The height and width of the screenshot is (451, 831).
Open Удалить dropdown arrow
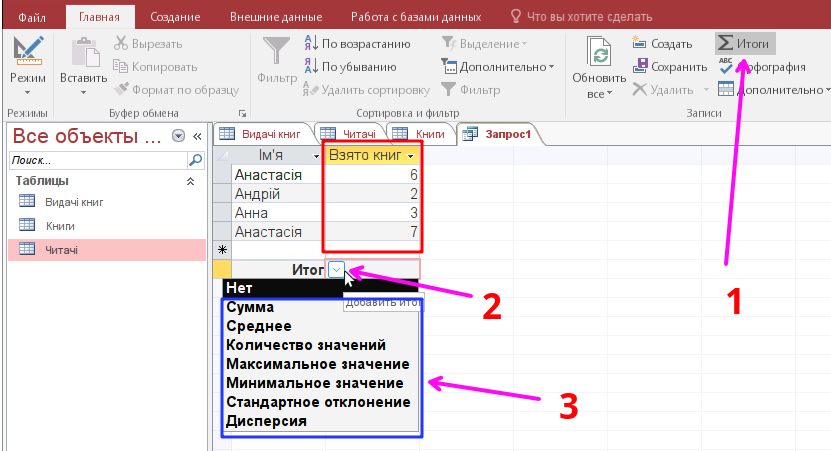coord(705,90)
